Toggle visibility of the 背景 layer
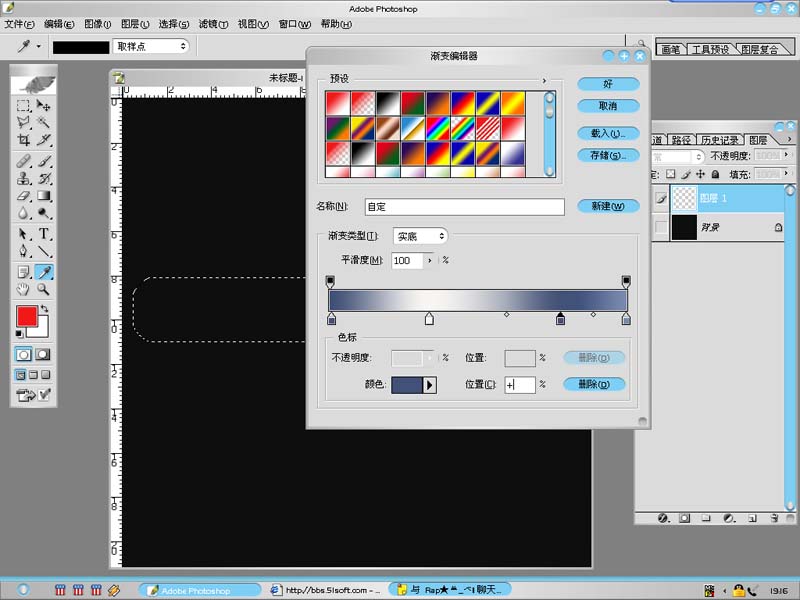The height and width of the screenshot is (600, 800). coord(660,228)
